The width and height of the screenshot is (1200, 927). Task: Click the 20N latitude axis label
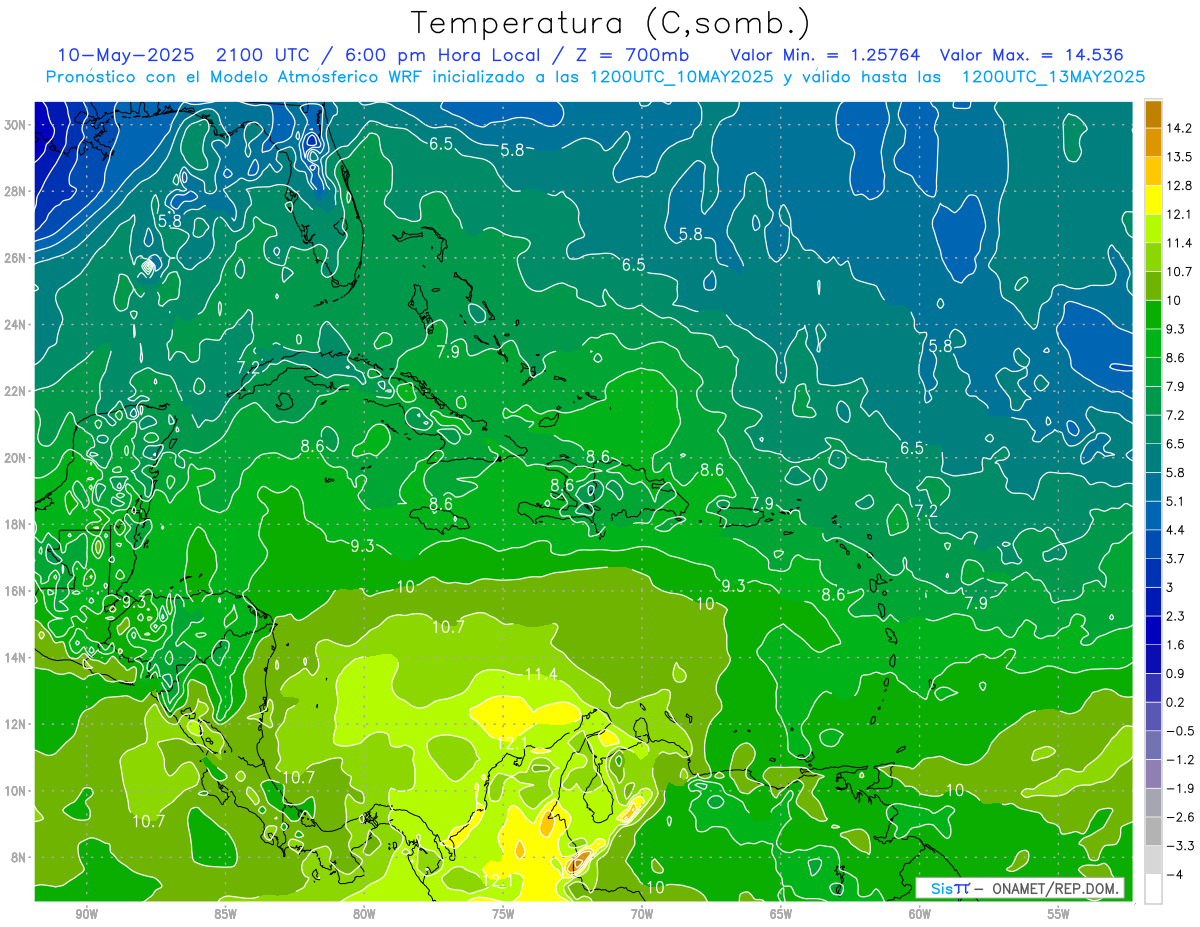tap(17, 458)
